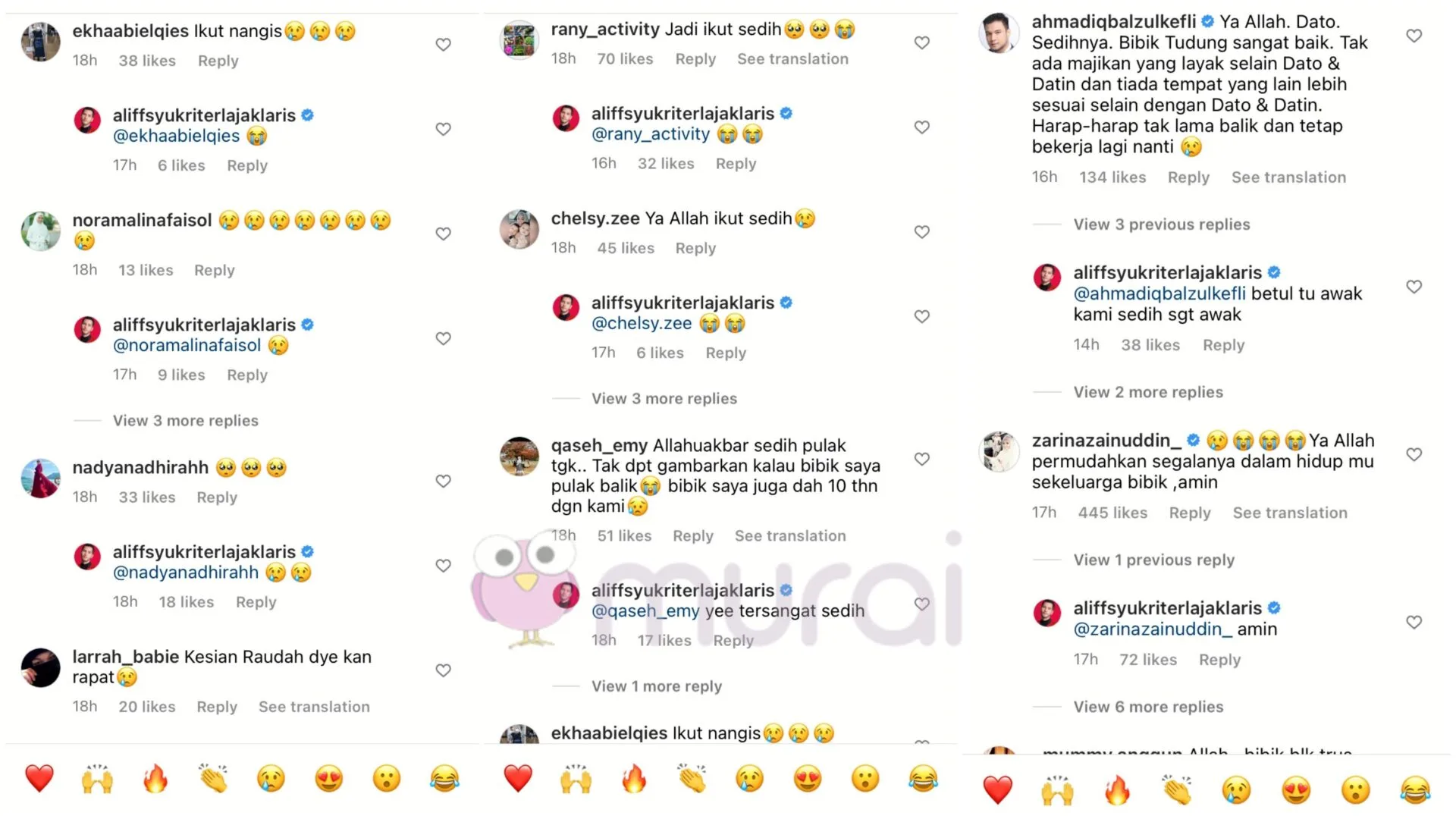Expand View 6 more replies
Image resolution: width=1456 pixels, height=819 pixels.
[x=1148, y=707]
